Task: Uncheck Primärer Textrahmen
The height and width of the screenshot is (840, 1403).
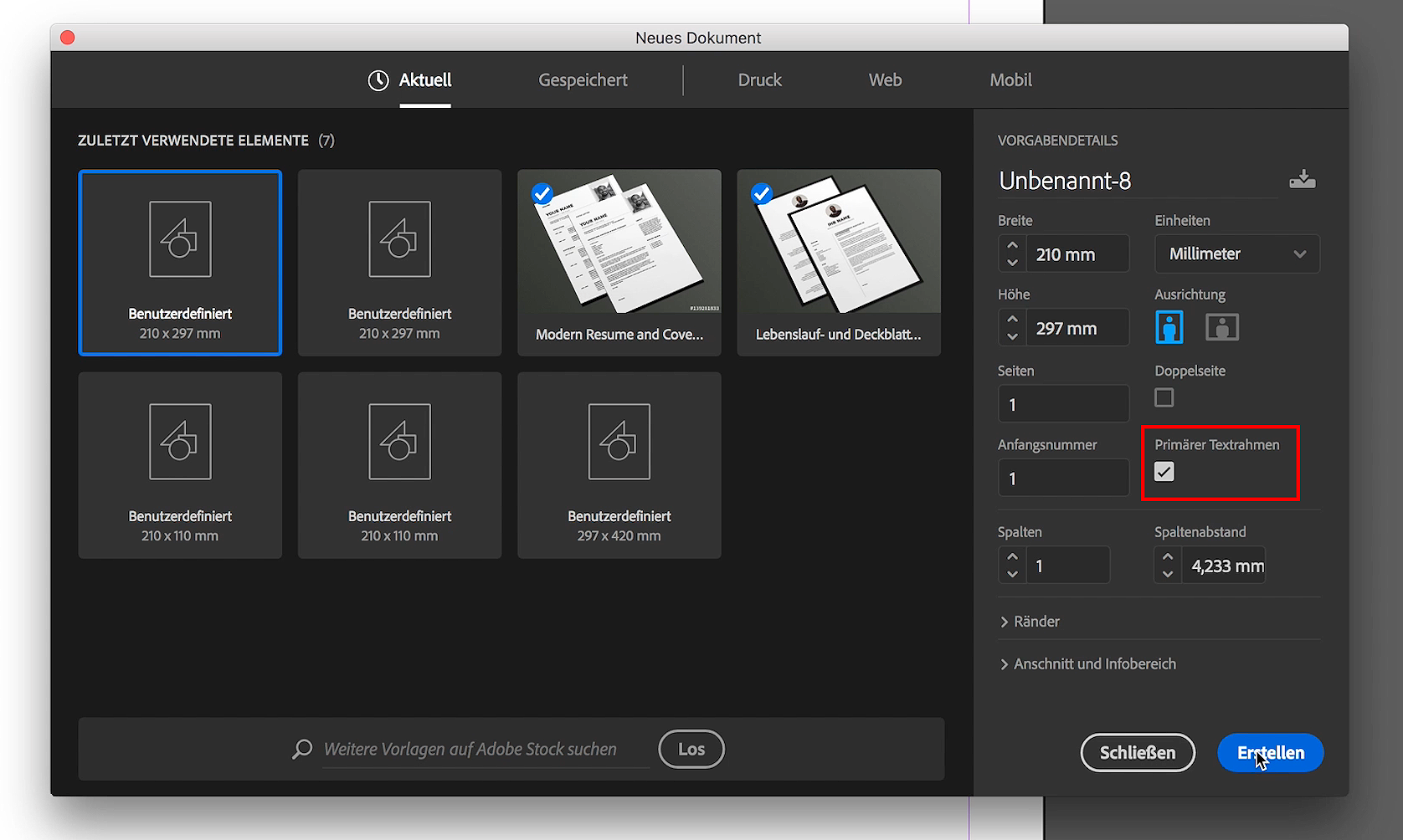Action: coord(1164,472)
